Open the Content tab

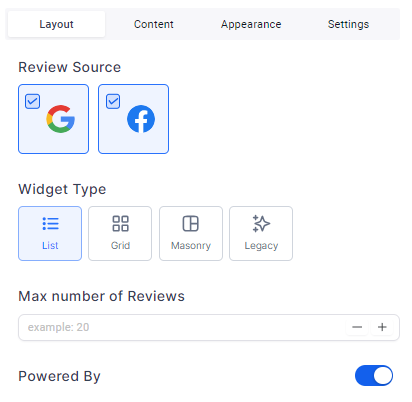[154, 24]
